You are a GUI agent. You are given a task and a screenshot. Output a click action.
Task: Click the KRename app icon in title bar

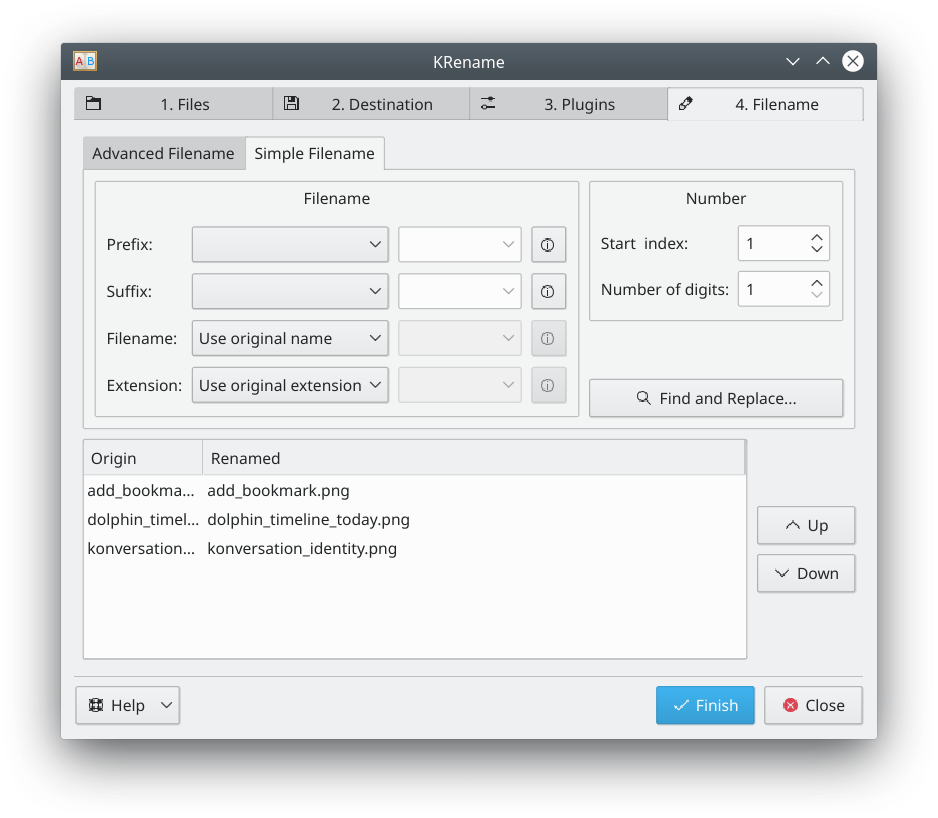point(85,61)
